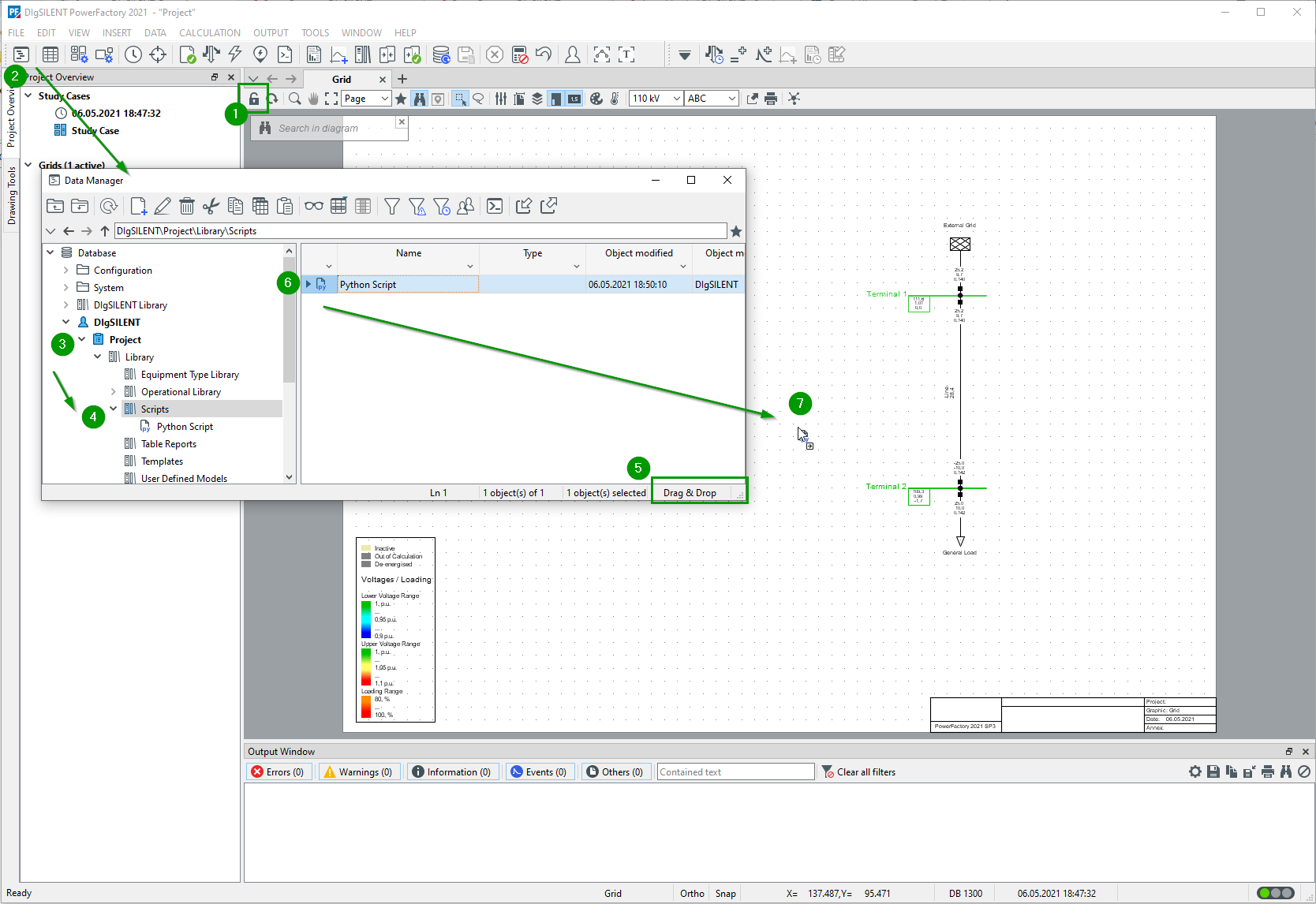1316x904 pixels.
Task: Expand the Operational Library node
Action: [x=114, y=391]
